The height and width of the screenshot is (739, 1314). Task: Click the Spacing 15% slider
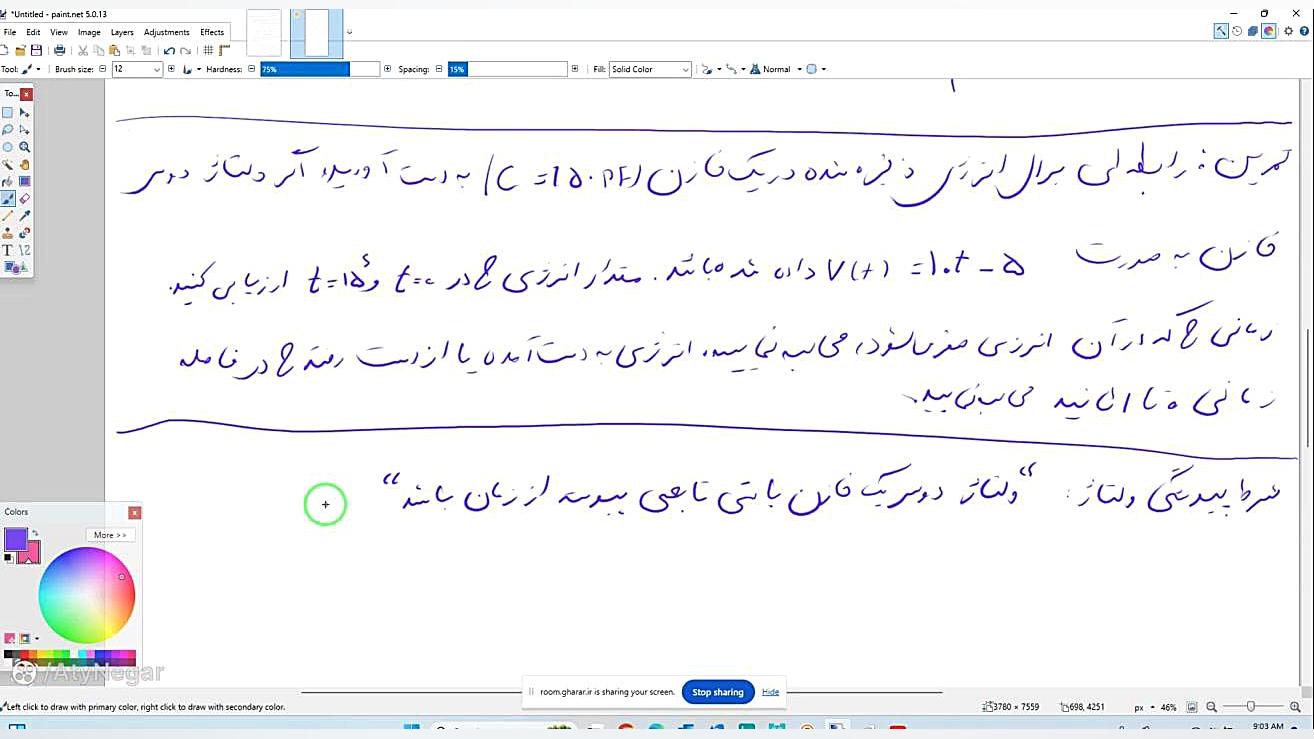tap(507, 69)
